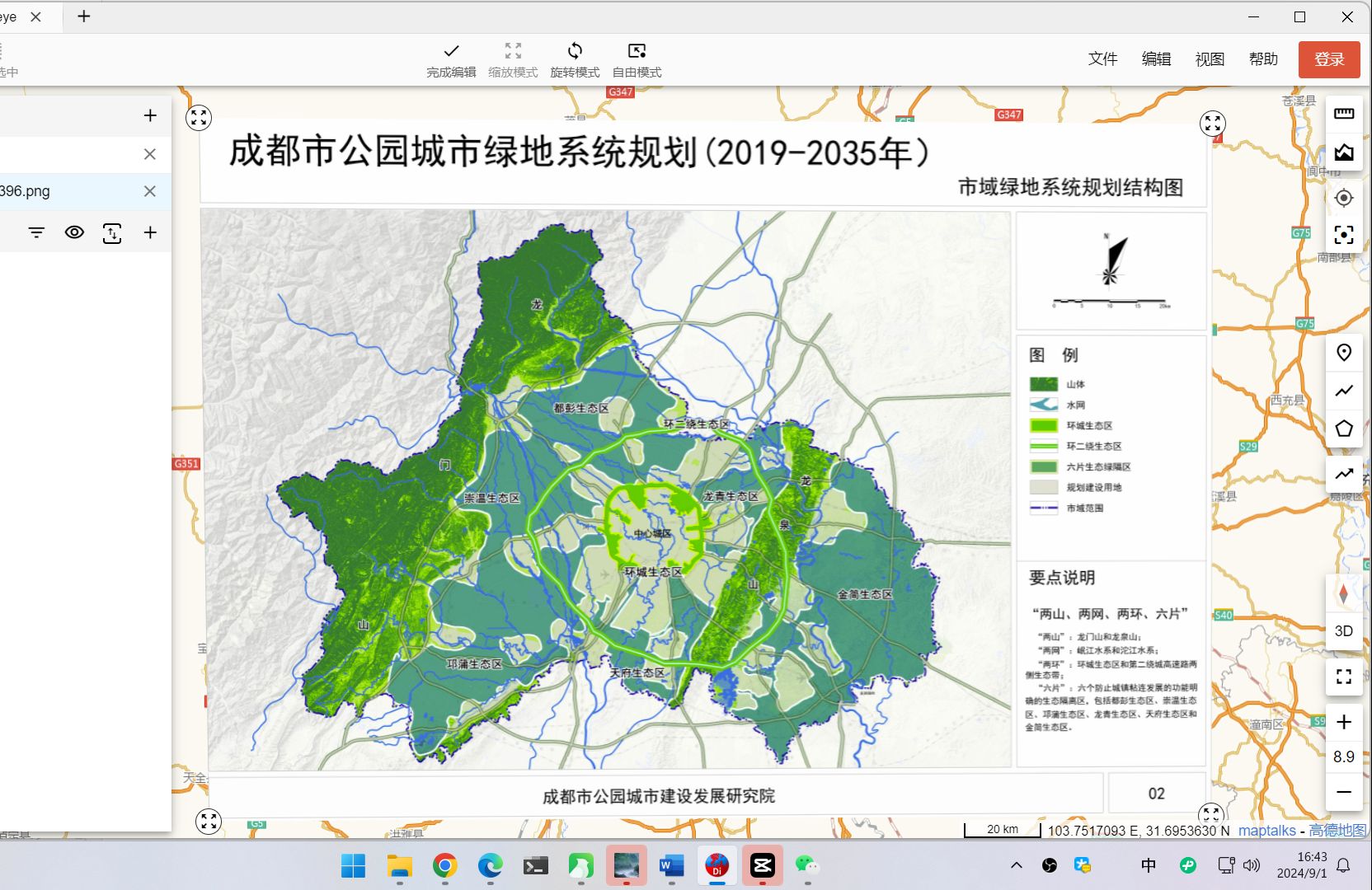
Task: Click the locate position GPS icon
Action: (x=1344, y=198)
